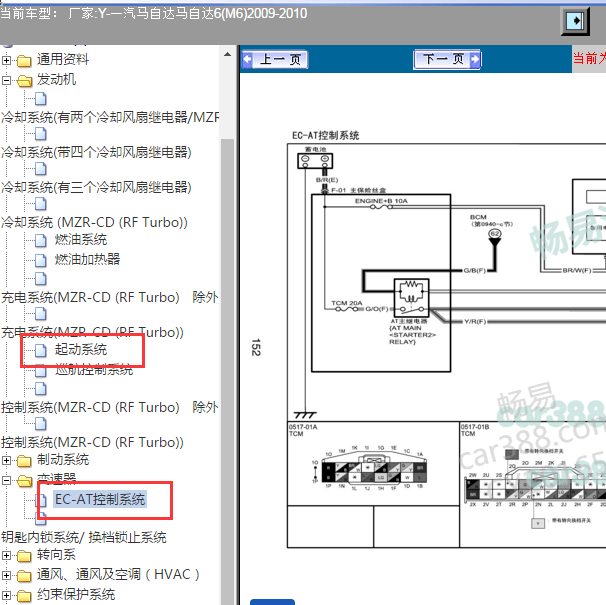Click tree panel scroll up arrow
This screenshot has height=605, width=606.
[x=227, y=55]
